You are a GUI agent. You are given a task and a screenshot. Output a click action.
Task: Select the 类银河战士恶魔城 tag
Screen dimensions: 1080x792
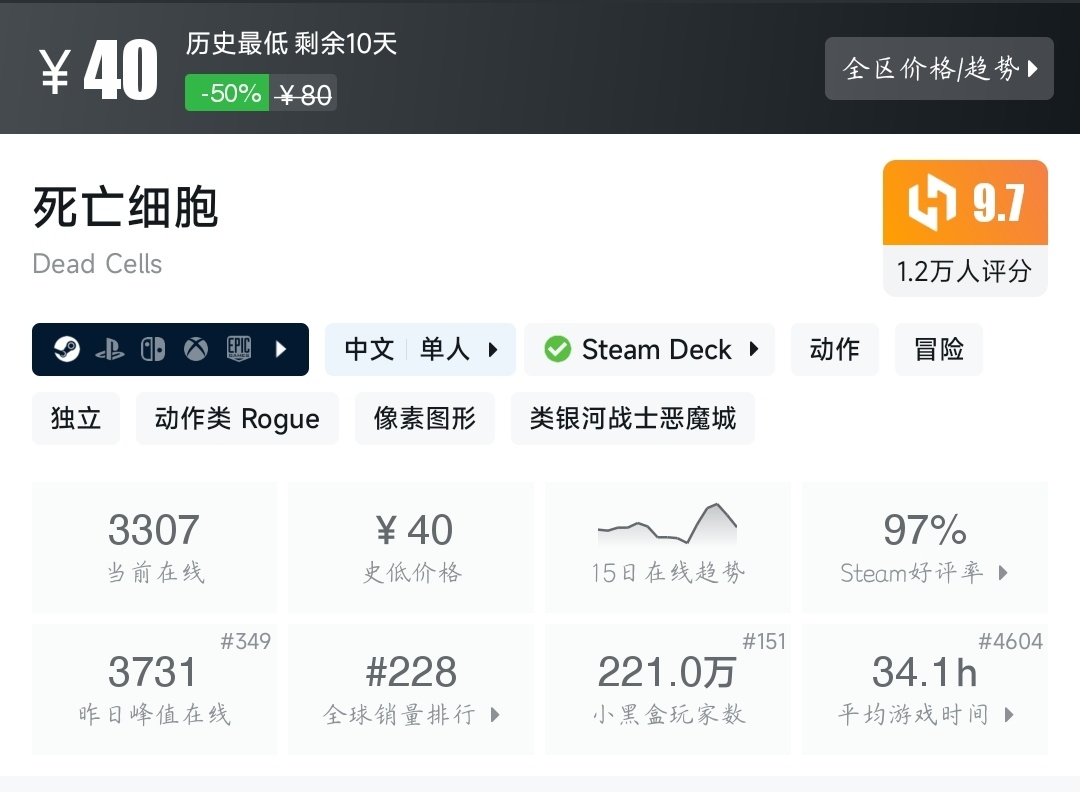click(x=632, y=418)
